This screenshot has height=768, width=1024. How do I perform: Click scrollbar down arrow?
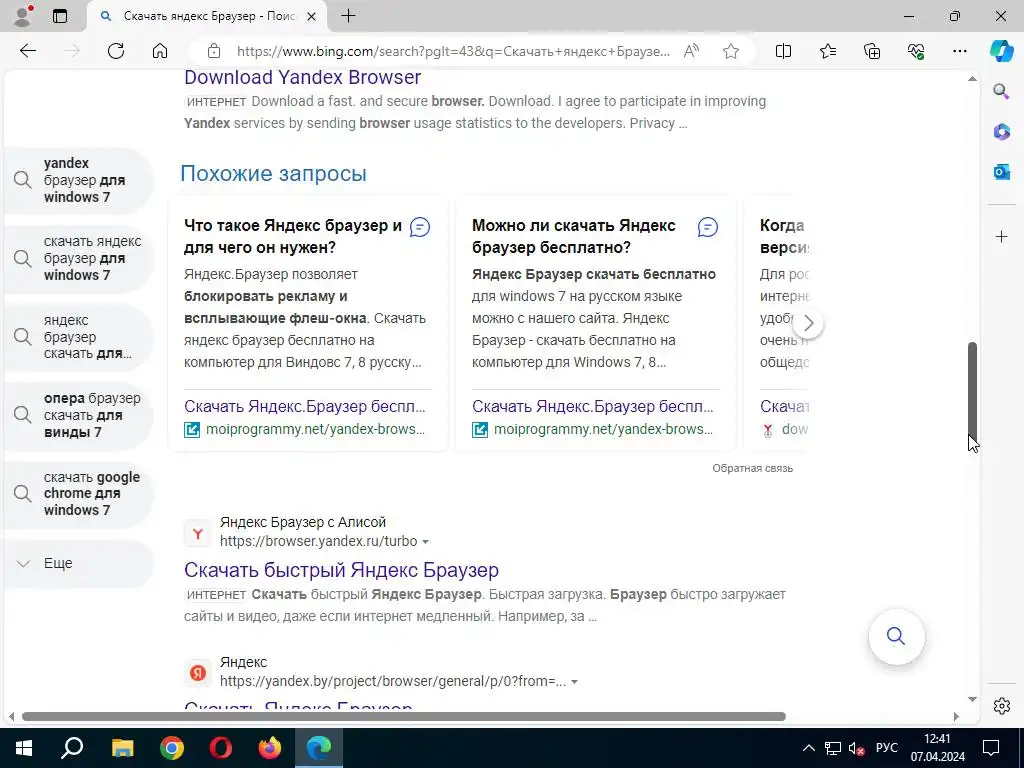(x=972, y=699)
